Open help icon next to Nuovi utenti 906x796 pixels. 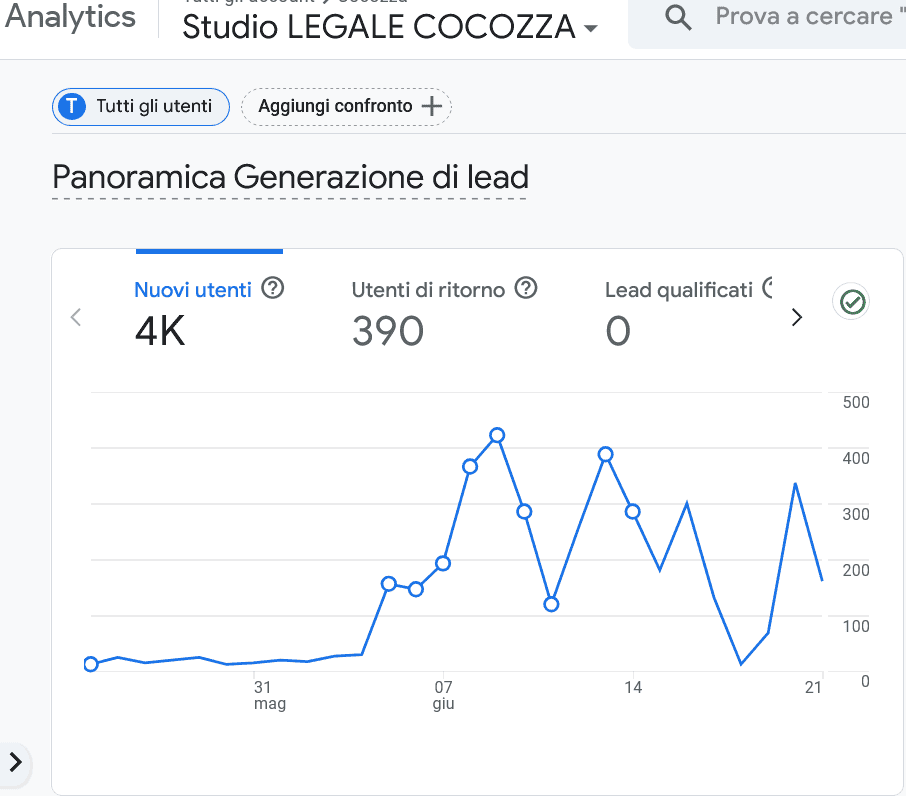coord(273,288)
